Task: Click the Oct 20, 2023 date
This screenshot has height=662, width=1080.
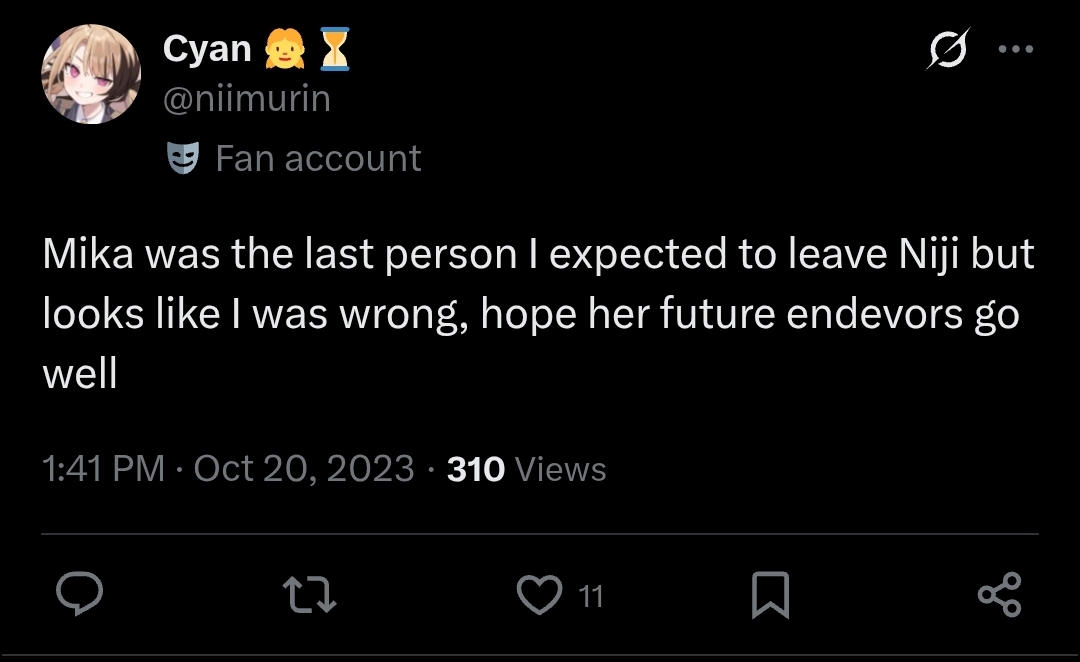Action: [x=304, y=468]
